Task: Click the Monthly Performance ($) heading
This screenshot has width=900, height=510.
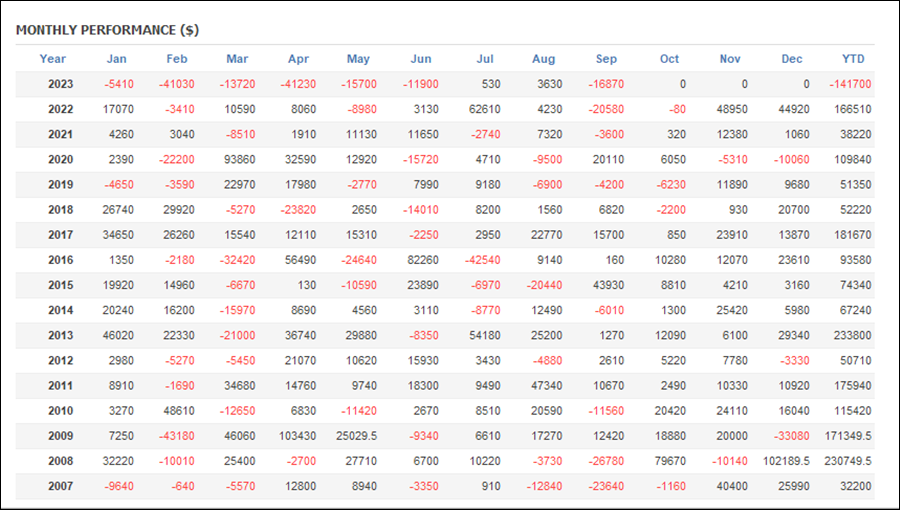Action: point(107,30)
